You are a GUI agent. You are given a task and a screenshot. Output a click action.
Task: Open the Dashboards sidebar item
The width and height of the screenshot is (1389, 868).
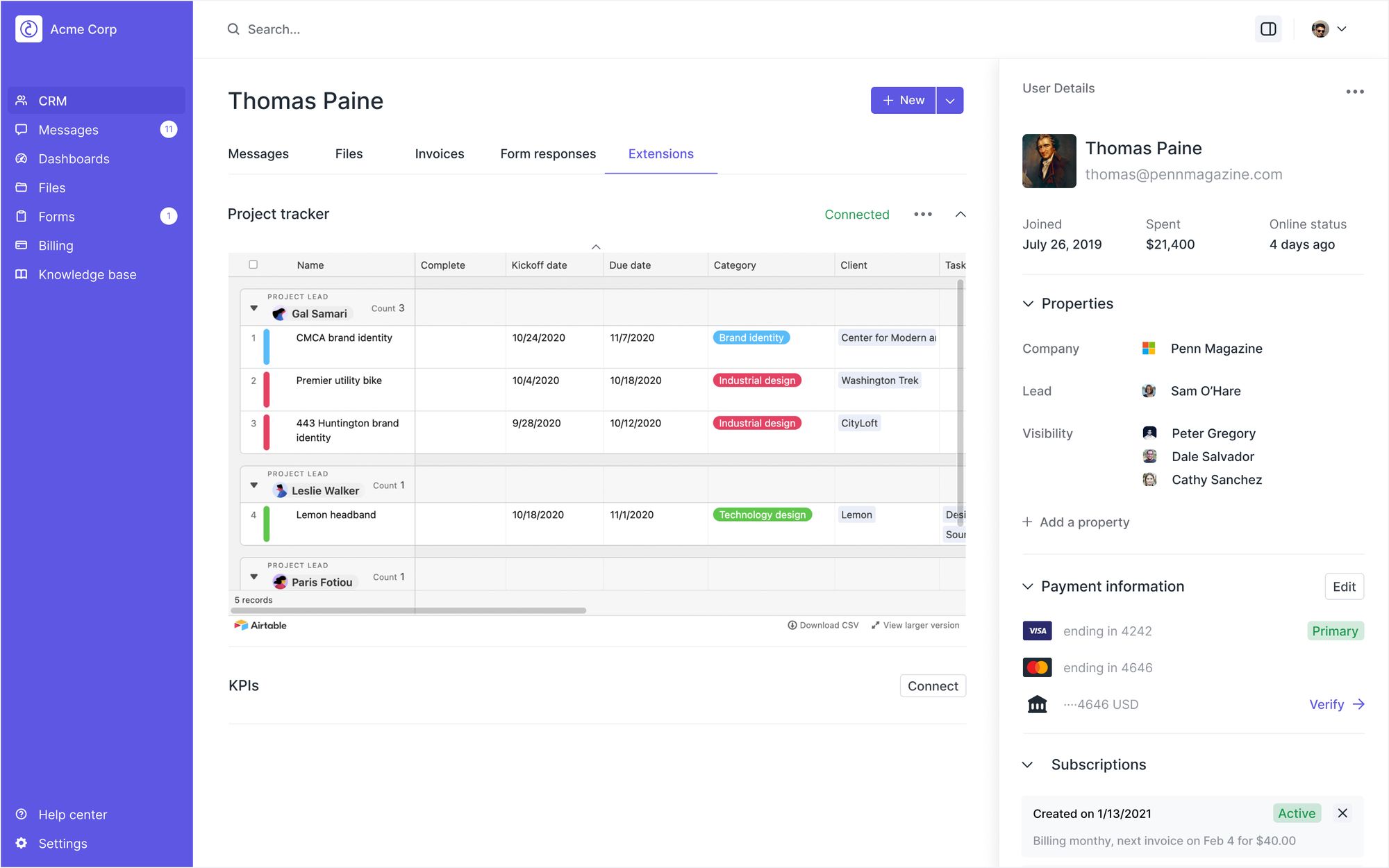[x=74, y=159]
